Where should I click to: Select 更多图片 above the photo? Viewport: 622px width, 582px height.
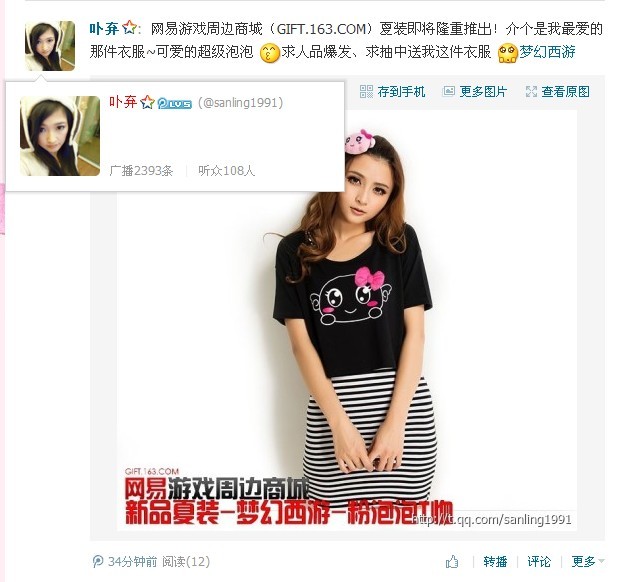(483, 92)
